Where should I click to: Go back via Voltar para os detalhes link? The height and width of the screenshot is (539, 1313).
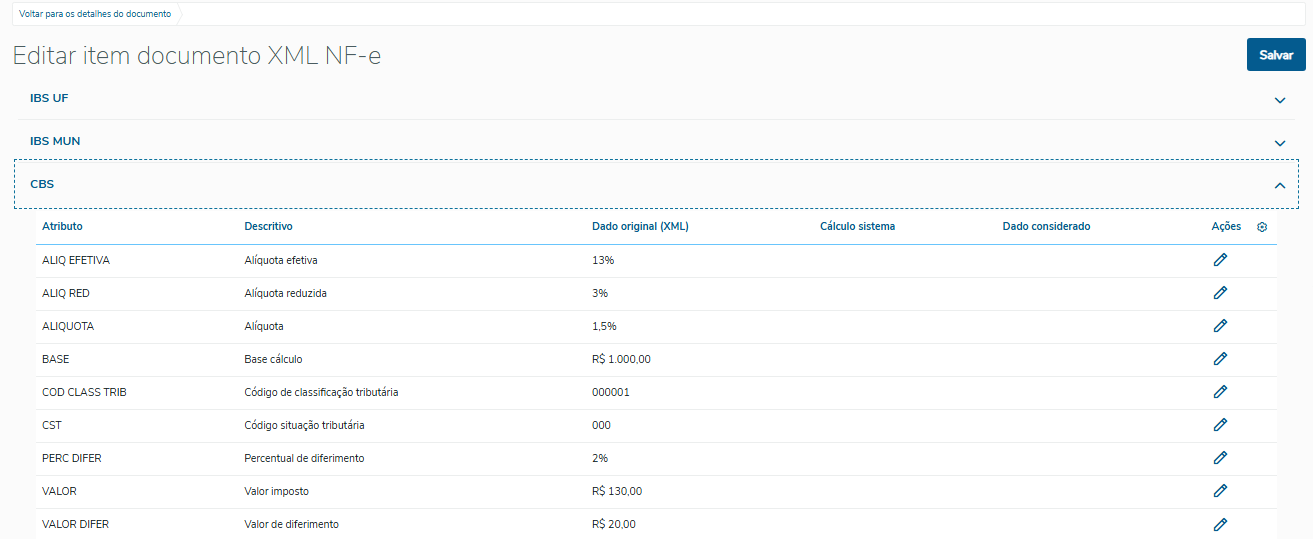click(95, 14)
